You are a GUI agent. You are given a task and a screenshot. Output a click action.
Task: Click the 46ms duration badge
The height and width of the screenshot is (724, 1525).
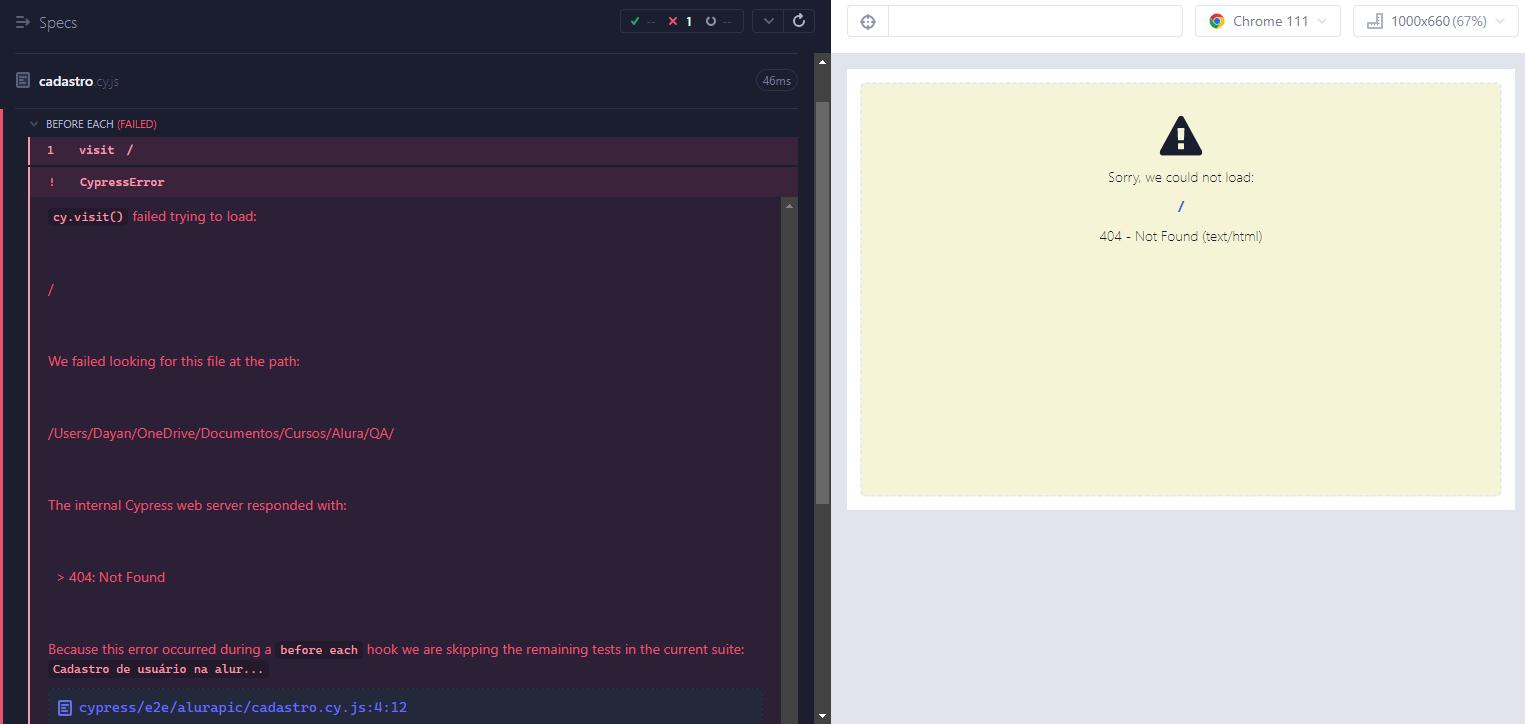(x=776, y=81)
